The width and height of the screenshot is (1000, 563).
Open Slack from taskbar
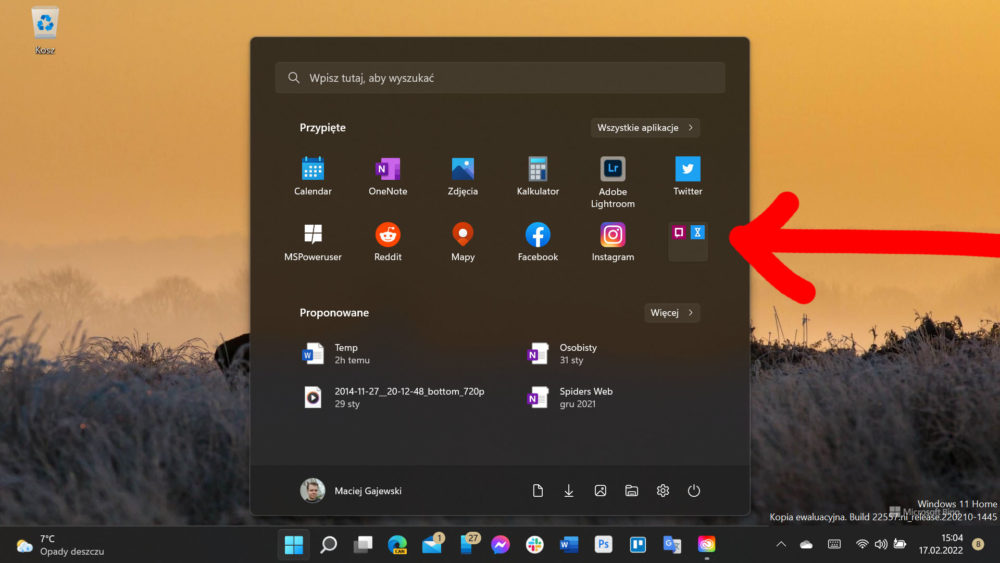click(535, 545)
